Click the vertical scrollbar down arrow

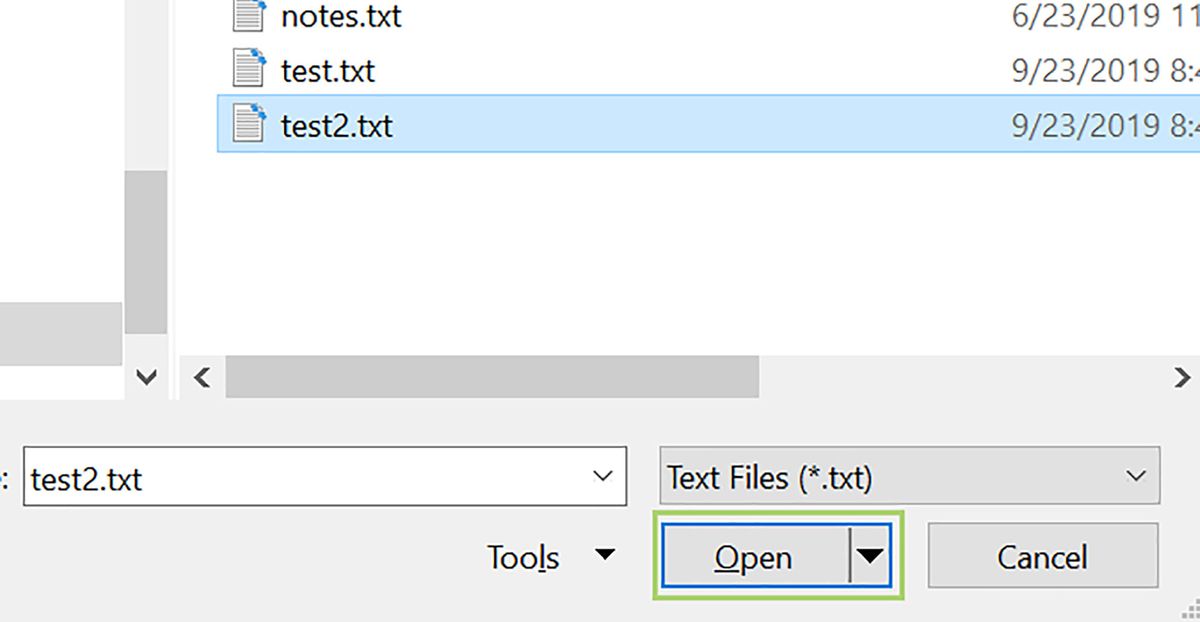click(x=146, y=377)
